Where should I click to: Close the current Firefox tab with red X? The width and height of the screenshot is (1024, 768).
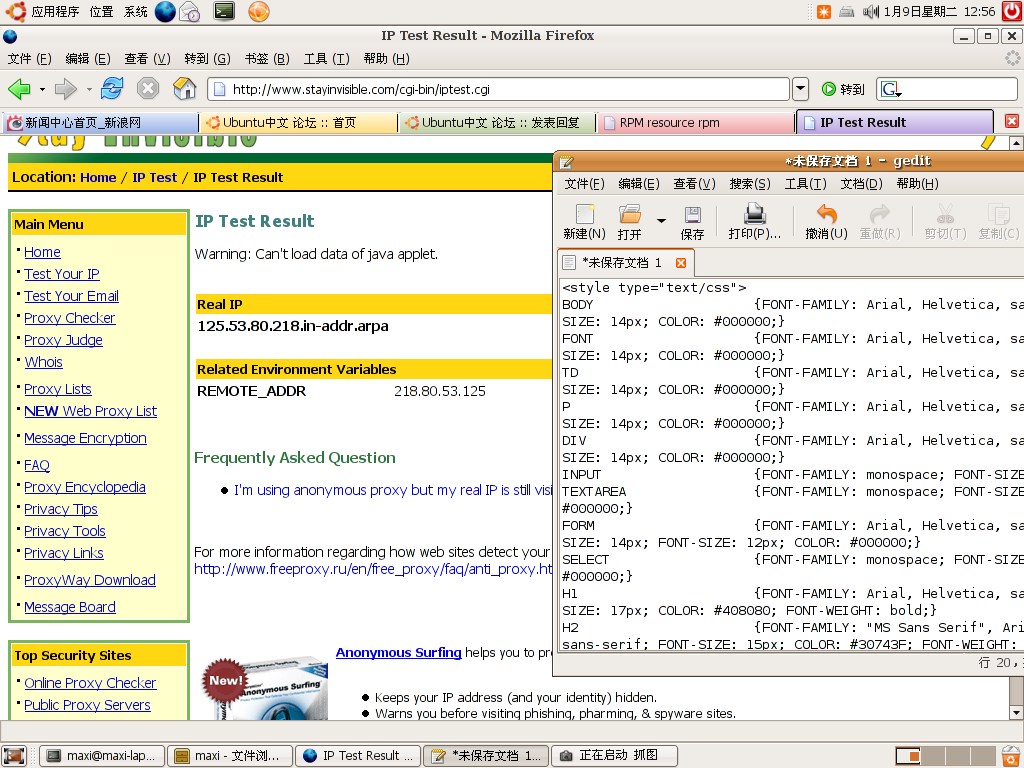1012,121
